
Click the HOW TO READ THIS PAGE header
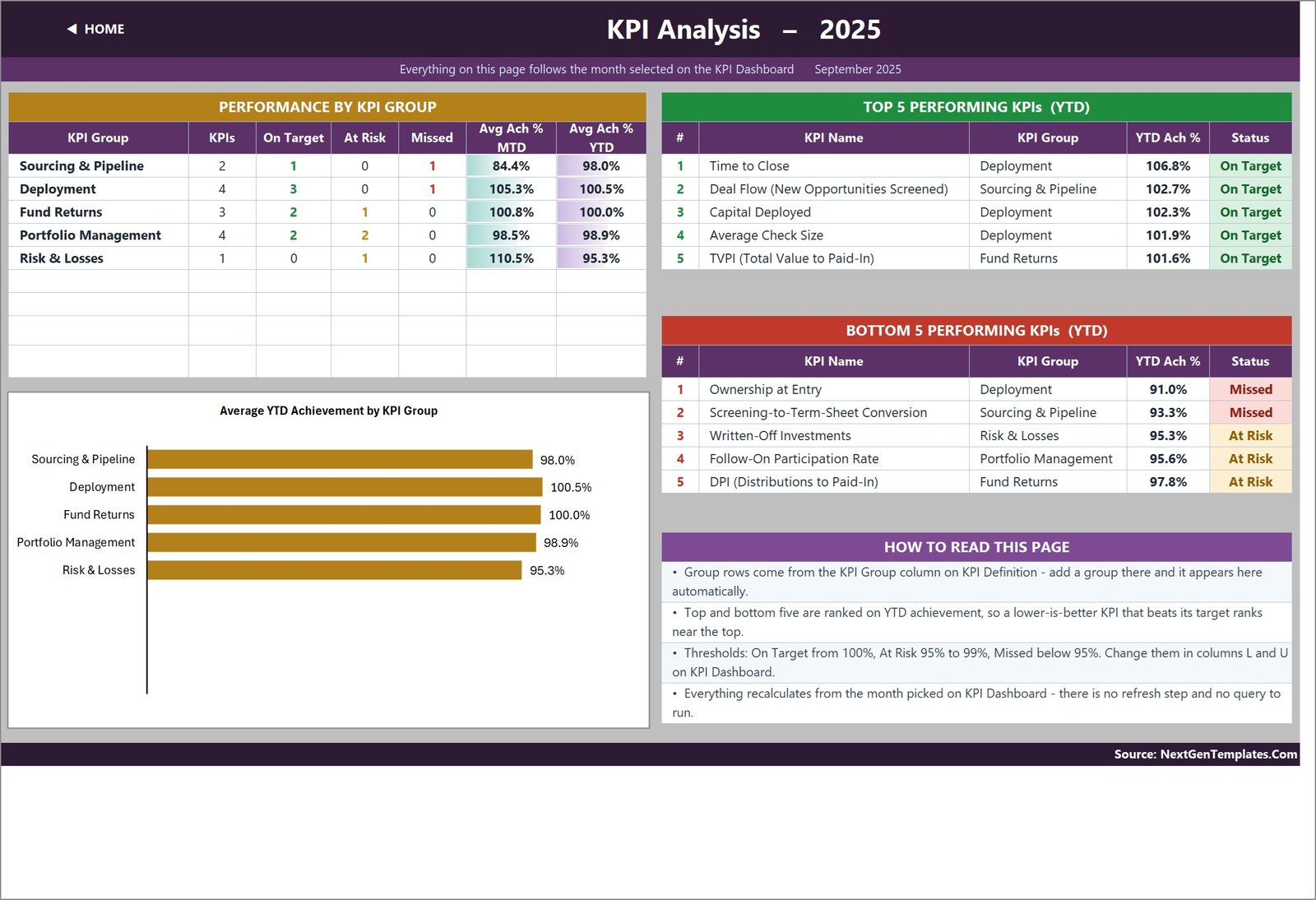pos(976,547)
